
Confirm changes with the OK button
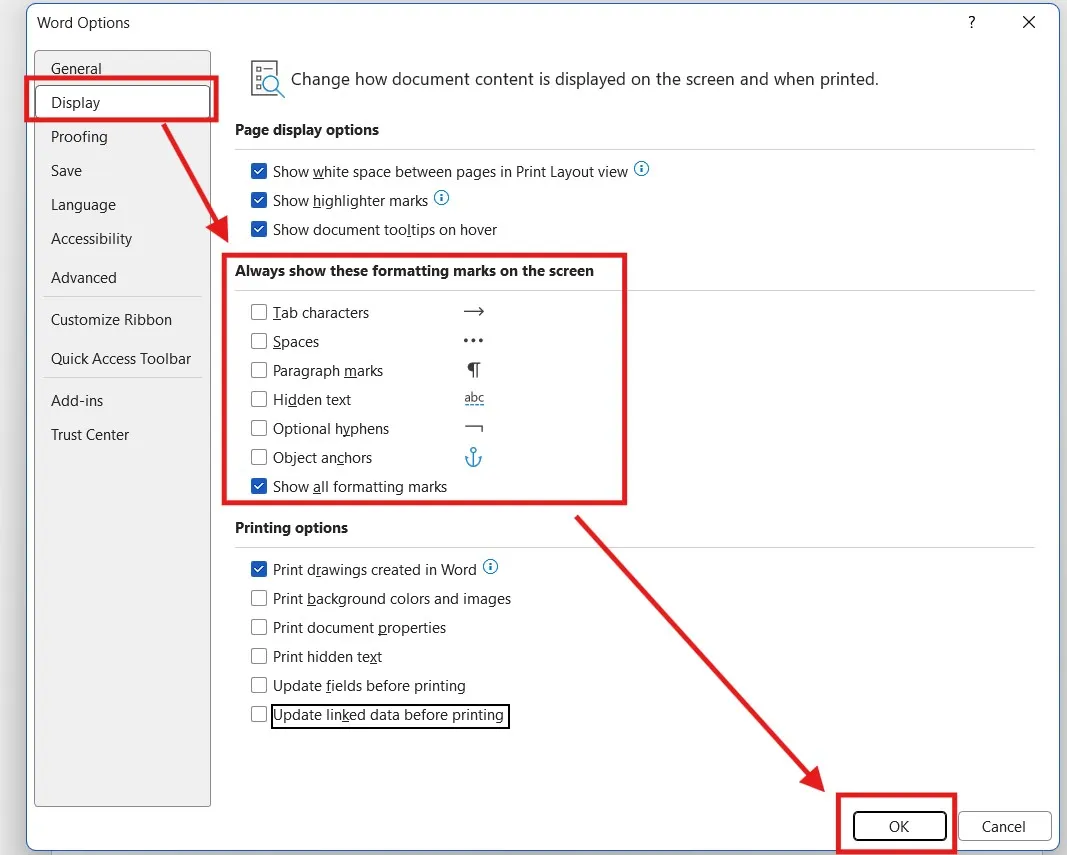[x=899, y=826]
